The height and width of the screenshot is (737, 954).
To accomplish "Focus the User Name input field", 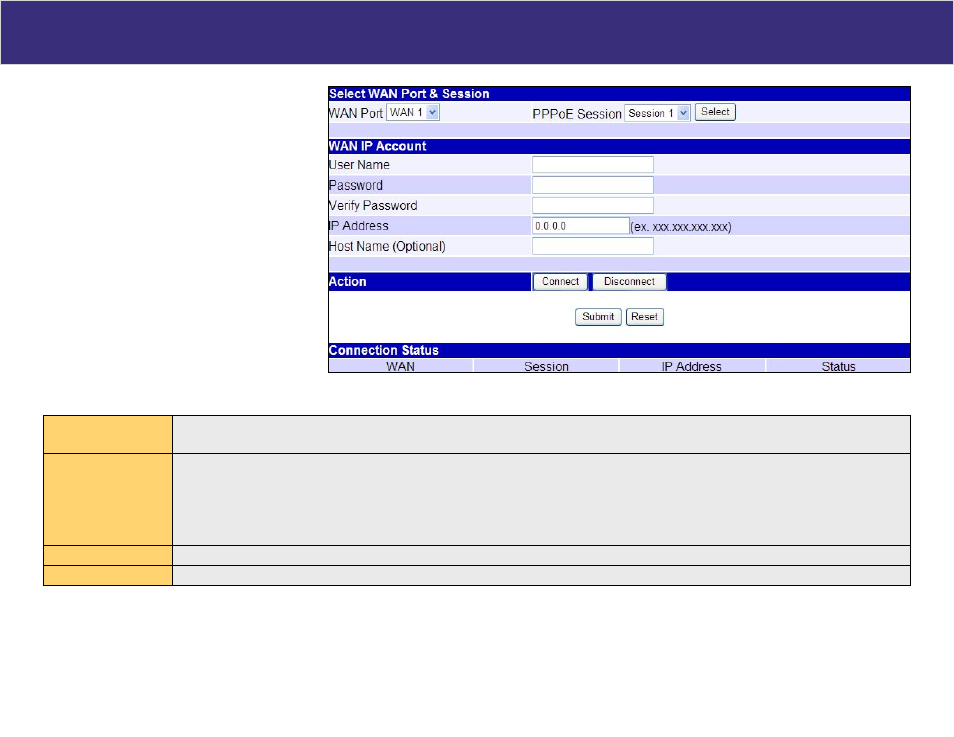I will coord(593,164).
